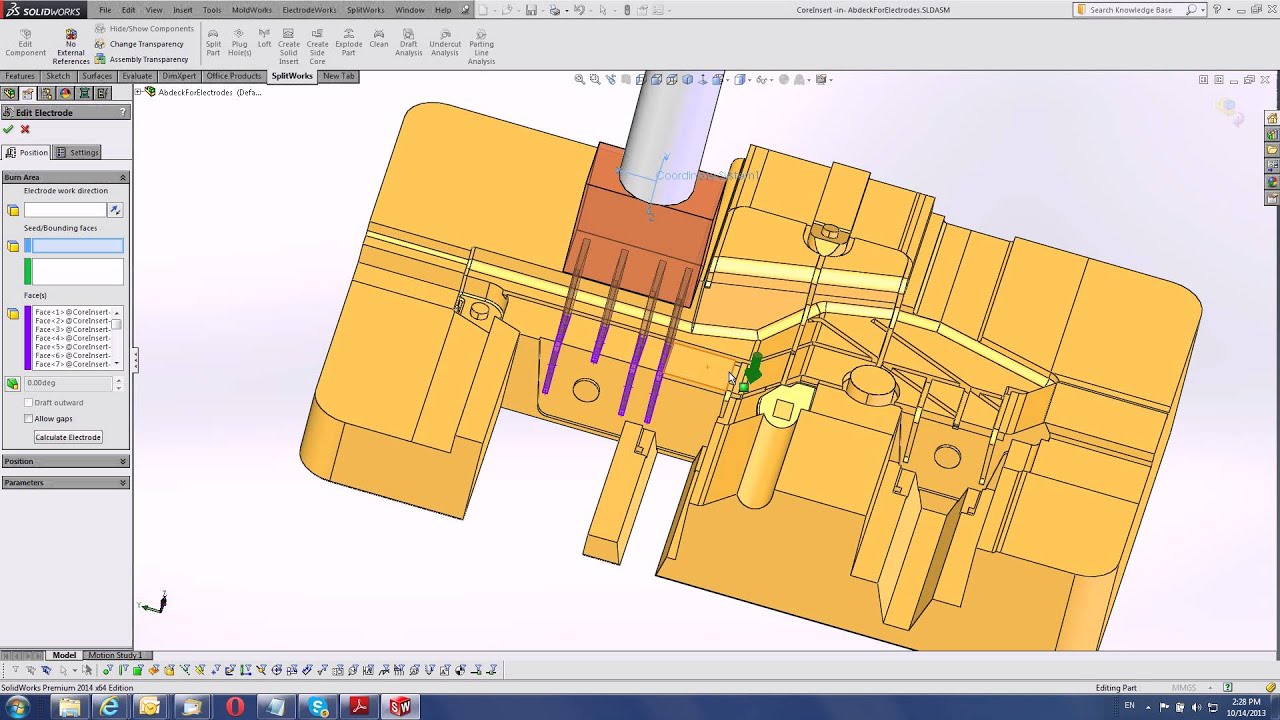Open the ElectrodeWorks menu
This screenshot has height=720, width=1280.
point(309,10)
